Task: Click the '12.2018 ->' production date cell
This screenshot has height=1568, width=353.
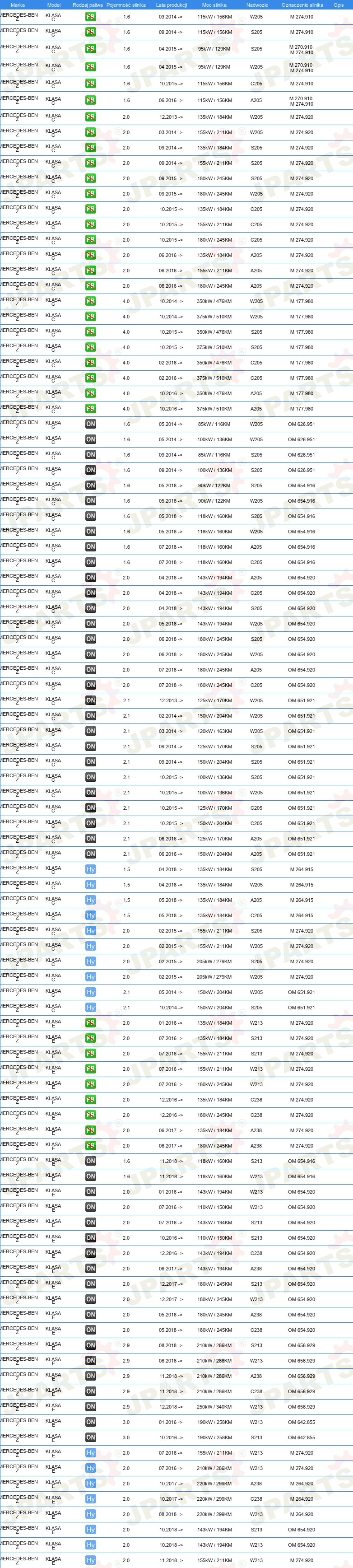Action: point(171,1407)
